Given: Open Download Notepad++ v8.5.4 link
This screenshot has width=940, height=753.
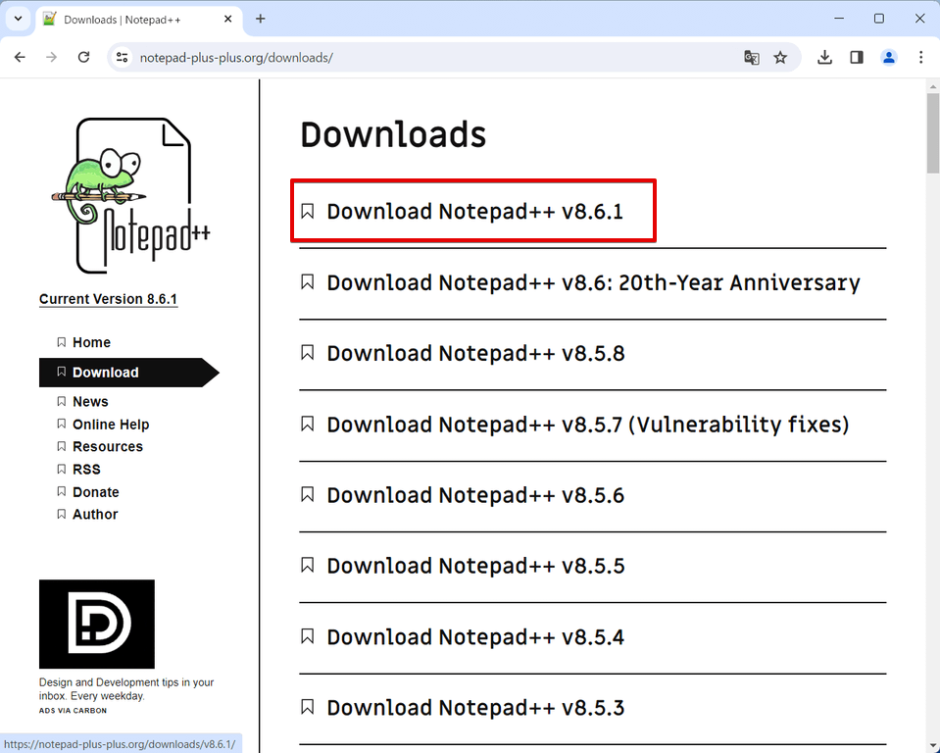Looking at the screenshot, I should (475, 637).
